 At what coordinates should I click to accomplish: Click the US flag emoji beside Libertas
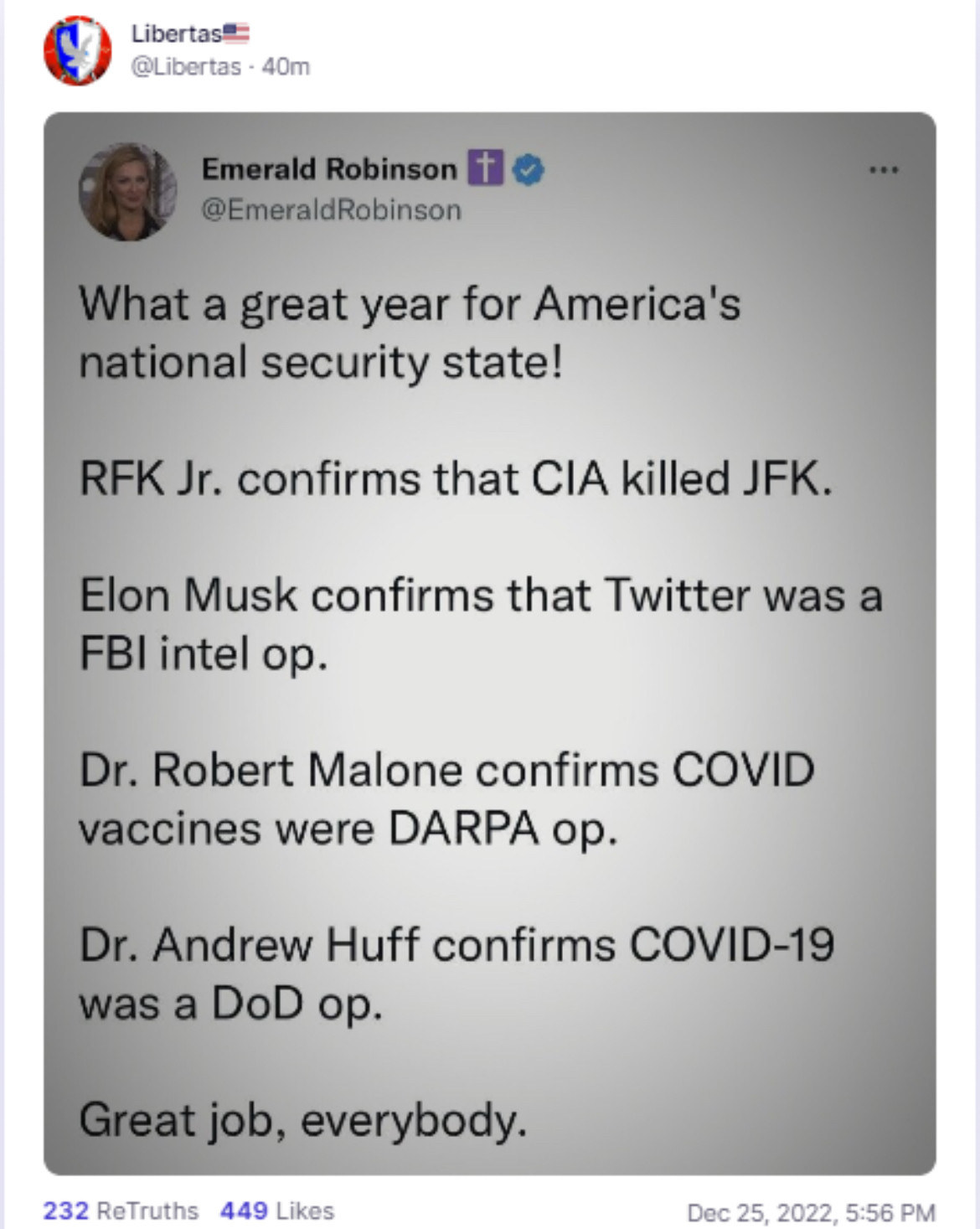click(236, 34)
